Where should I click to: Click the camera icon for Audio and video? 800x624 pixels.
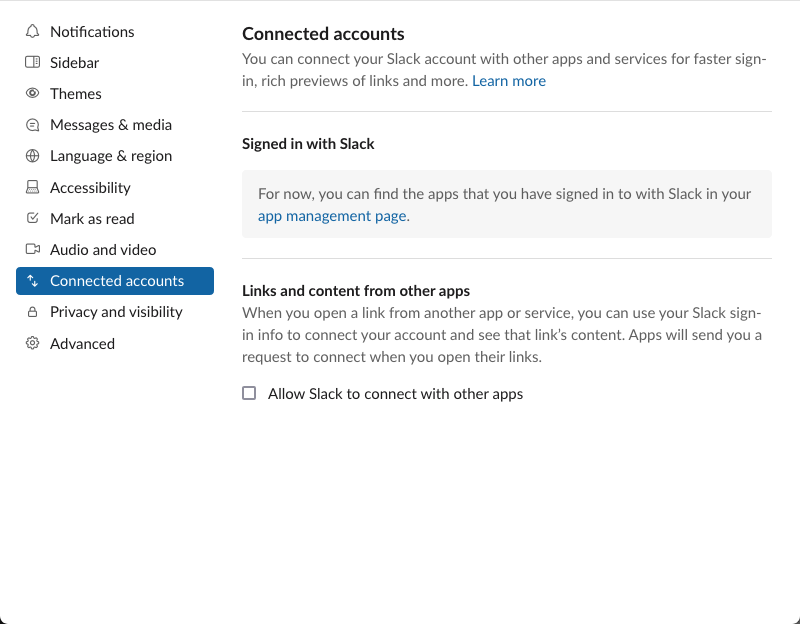click(x=32, y=249)
